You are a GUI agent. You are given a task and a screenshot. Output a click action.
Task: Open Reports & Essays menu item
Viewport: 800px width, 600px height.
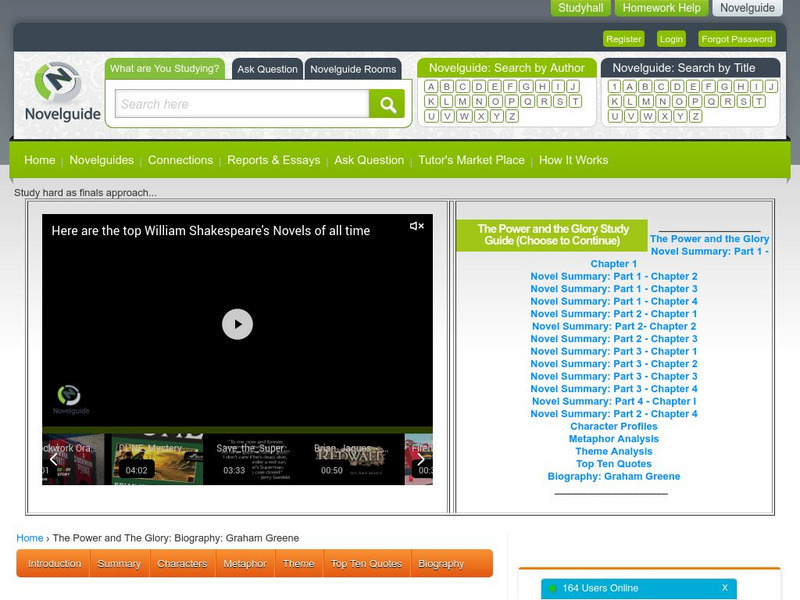point(273,160)
